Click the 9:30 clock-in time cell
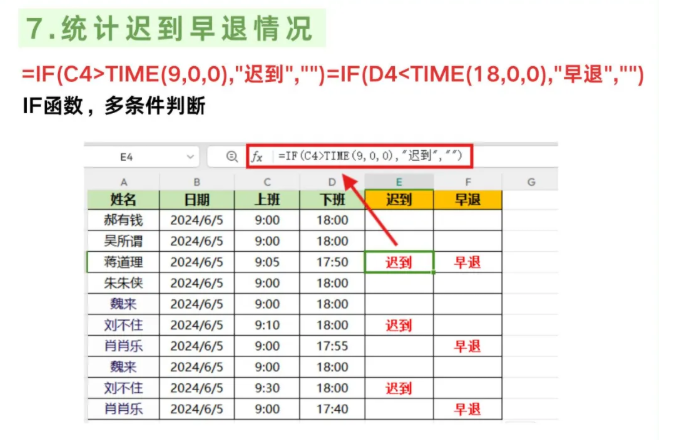Image resolution: width=676 pixels, height=440 pixels. [x=267, y=388]
